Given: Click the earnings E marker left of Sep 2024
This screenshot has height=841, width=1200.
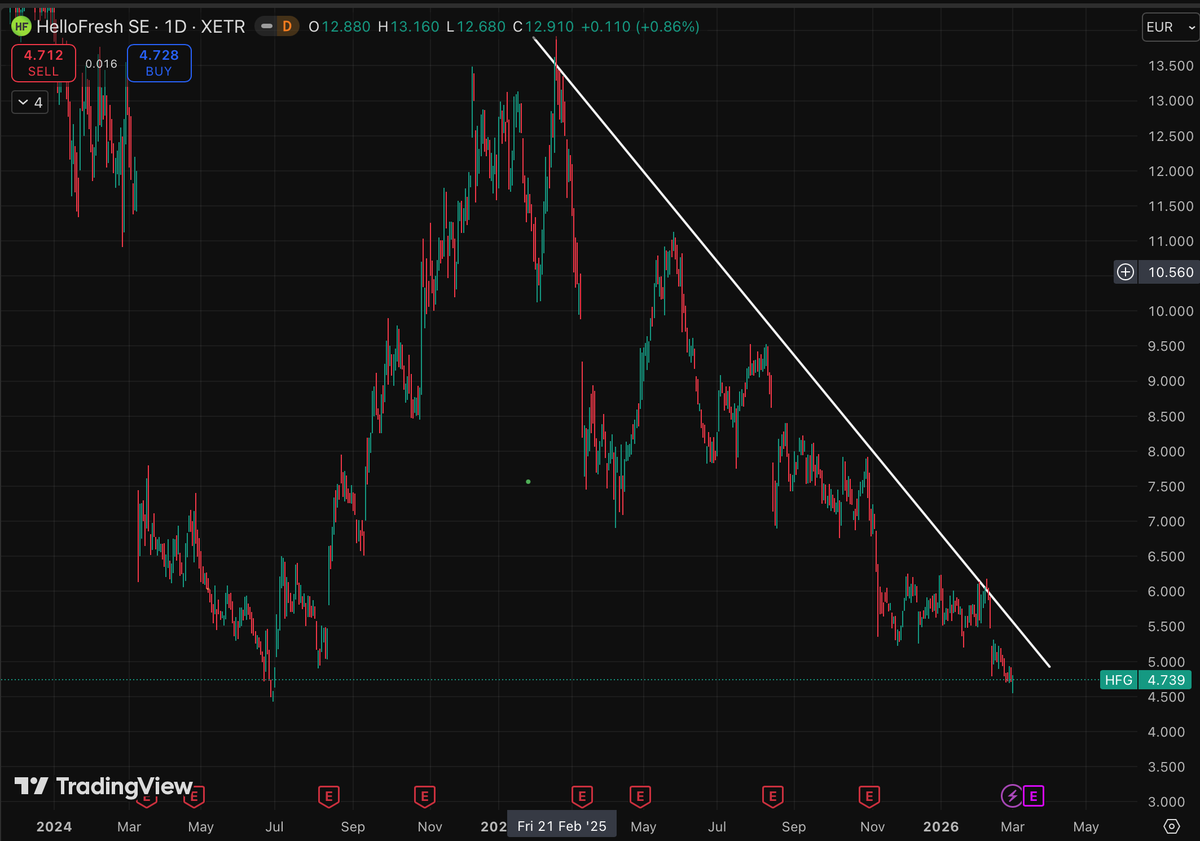Looking at the screenshot, I should [327, 796].
